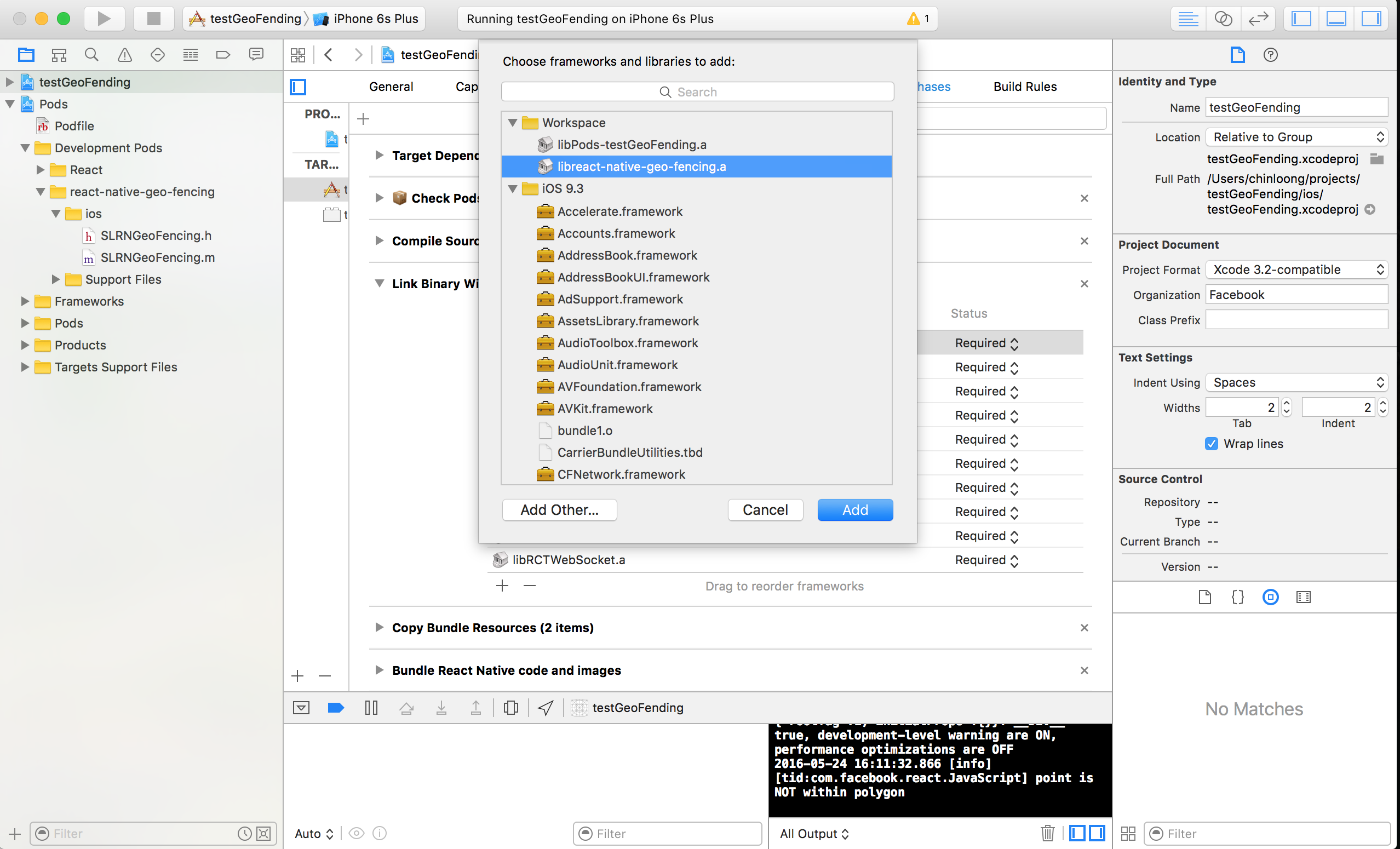Click the frameworks Search field

tap(697, 91)
